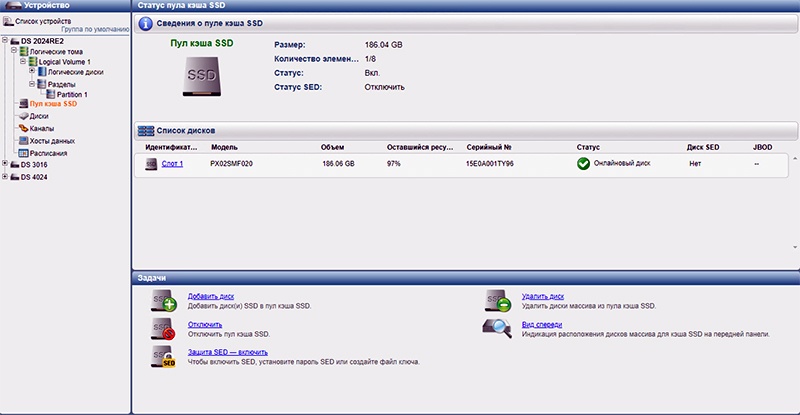Screen dimensions: 800x415
Task: Click the Логические диски icon
Action: click(42, 72)
